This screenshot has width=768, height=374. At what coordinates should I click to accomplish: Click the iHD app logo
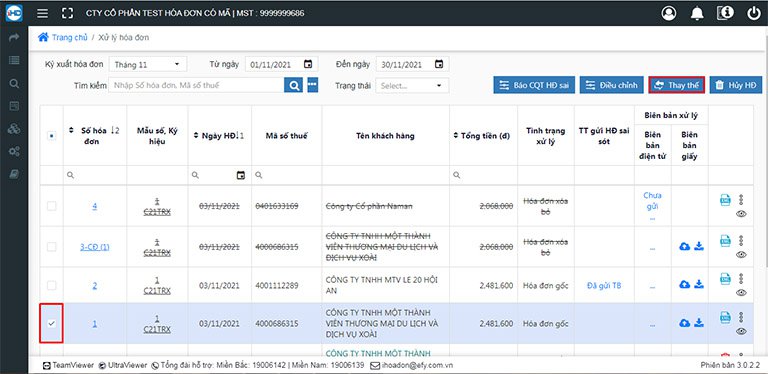pyautogui.click(x=14, y=13)
